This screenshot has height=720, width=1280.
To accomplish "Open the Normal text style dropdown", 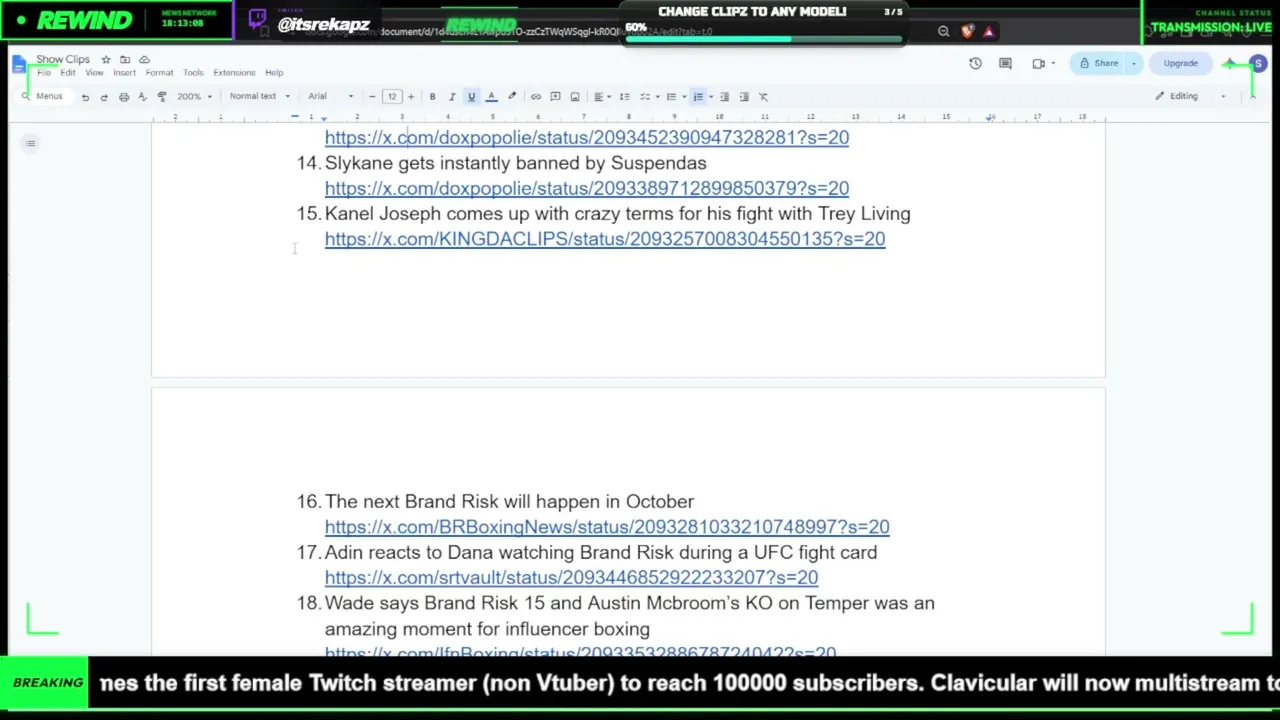I will pyautogui.click(x=259, y=97).
